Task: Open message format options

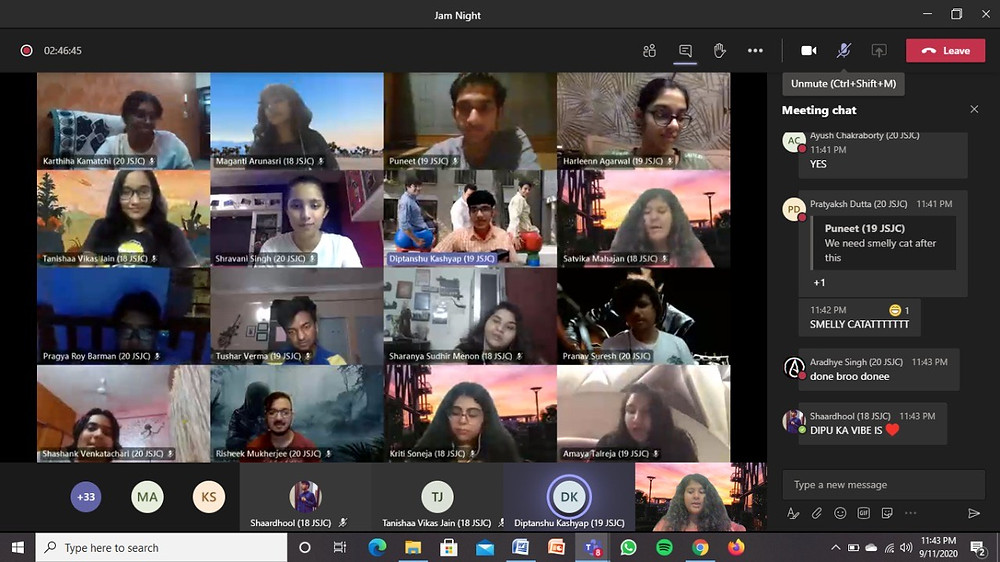Action: (793, 513)
